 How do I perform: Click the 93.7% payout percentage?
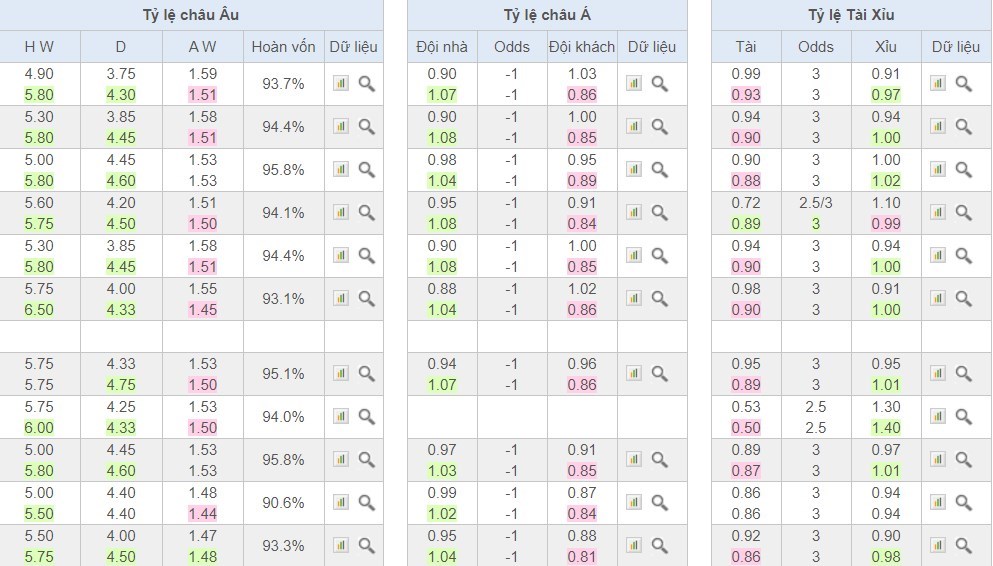click(283, 84)
